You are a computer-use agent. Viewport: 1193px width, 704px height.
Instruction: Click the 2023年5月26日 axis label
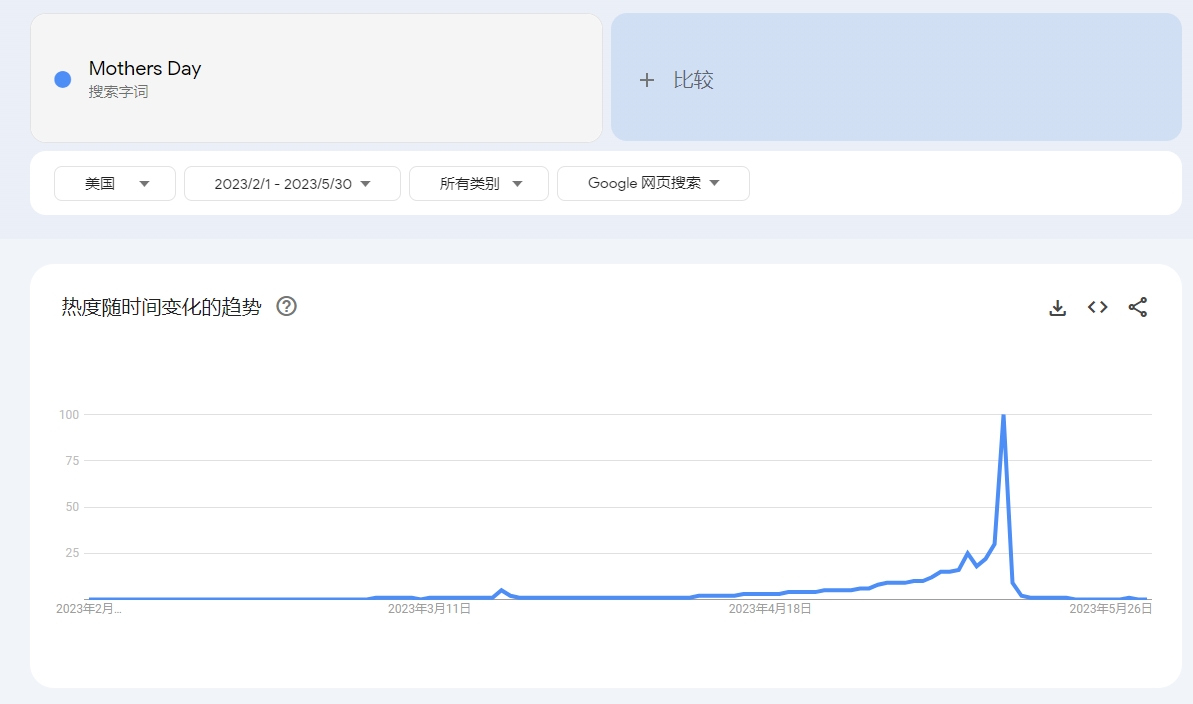tap(1110, 608)
